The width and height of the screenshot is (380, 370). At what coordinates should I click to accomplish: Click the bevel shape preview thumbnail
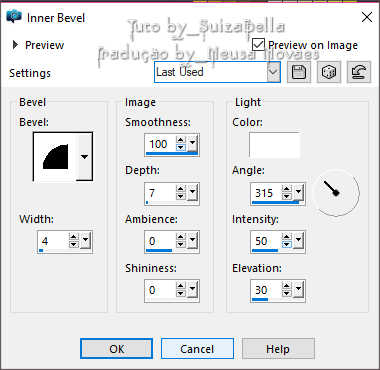coord(55,157)
